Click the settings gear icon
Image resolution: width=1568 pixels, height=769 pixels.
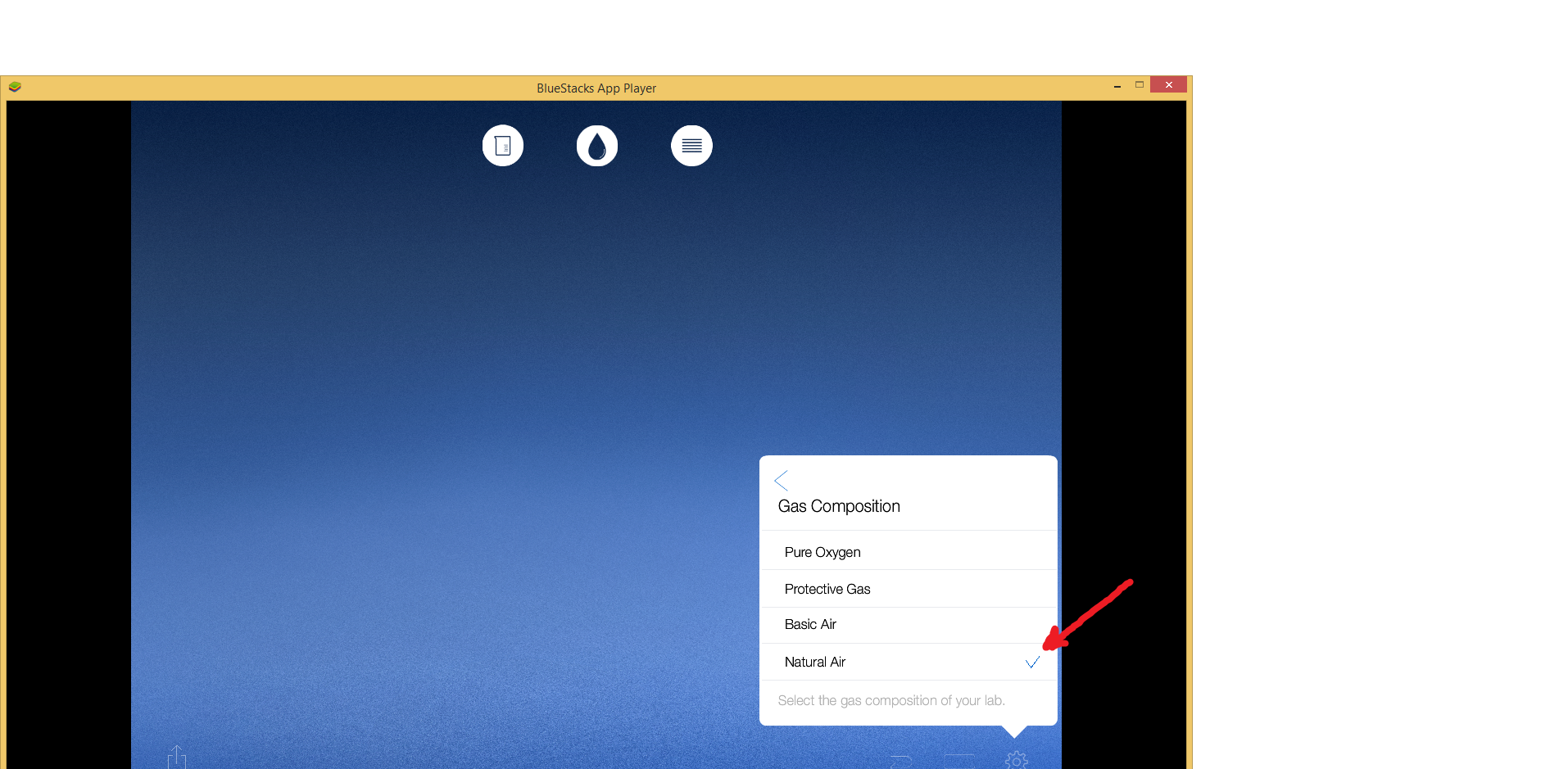pyautogui.click(x=1016, y=760)
